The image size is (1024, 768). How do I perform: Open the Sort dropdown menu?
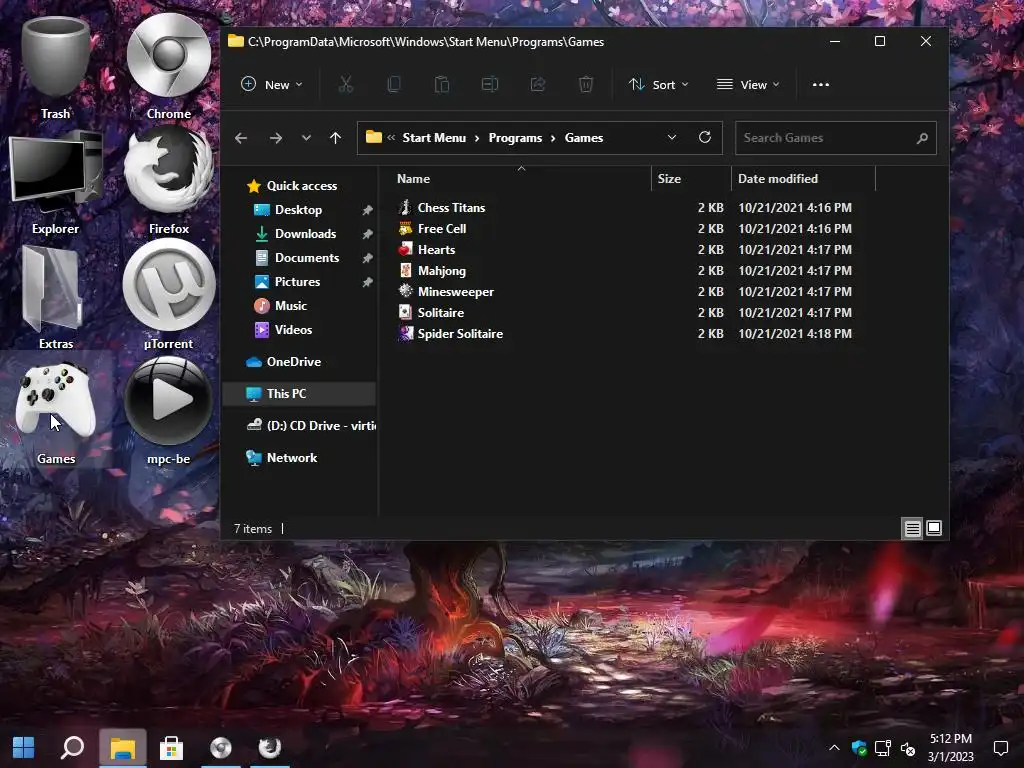point(658,84)
